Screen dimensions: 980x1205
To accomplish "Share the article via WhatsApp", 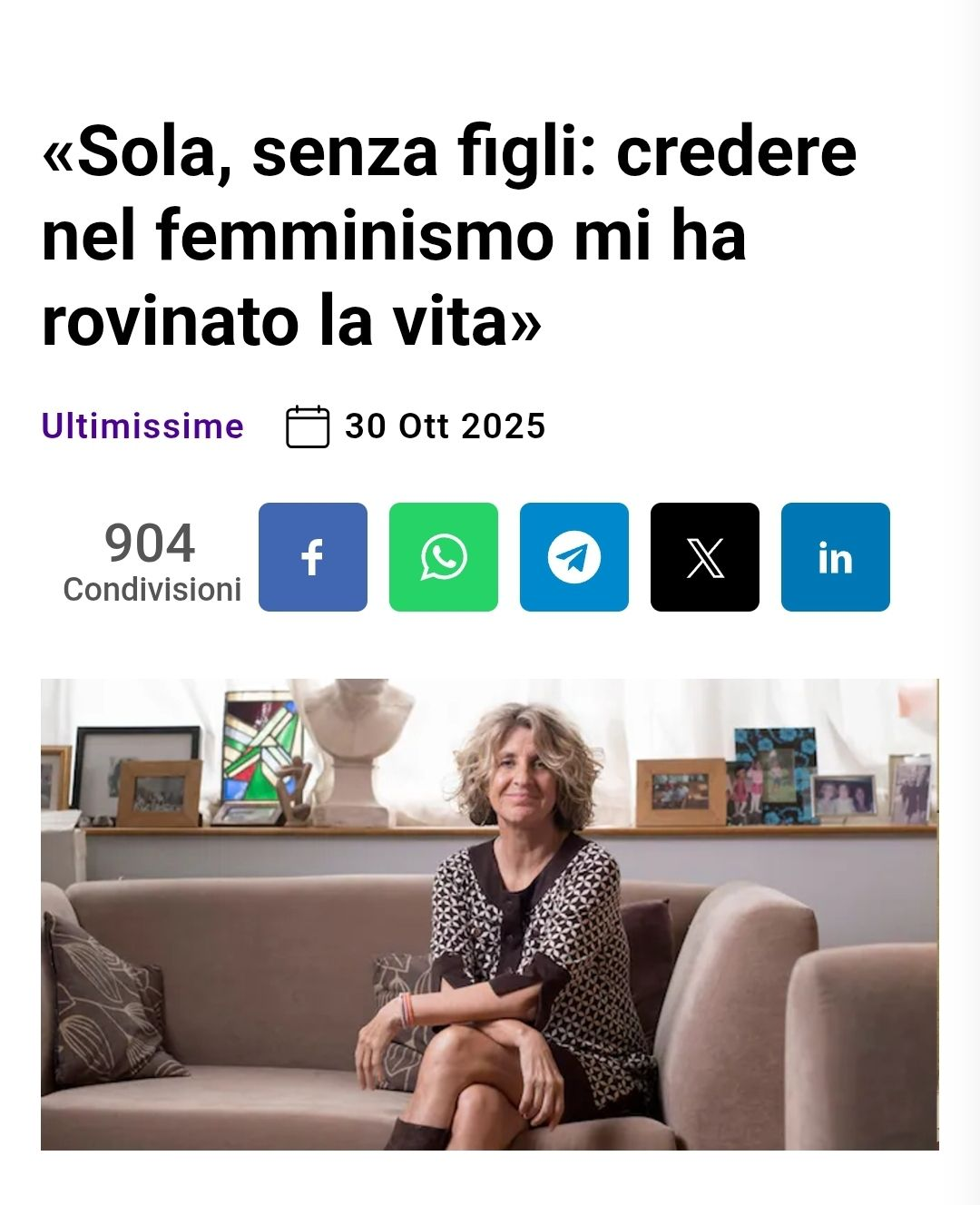I will [x=444, y=556].
